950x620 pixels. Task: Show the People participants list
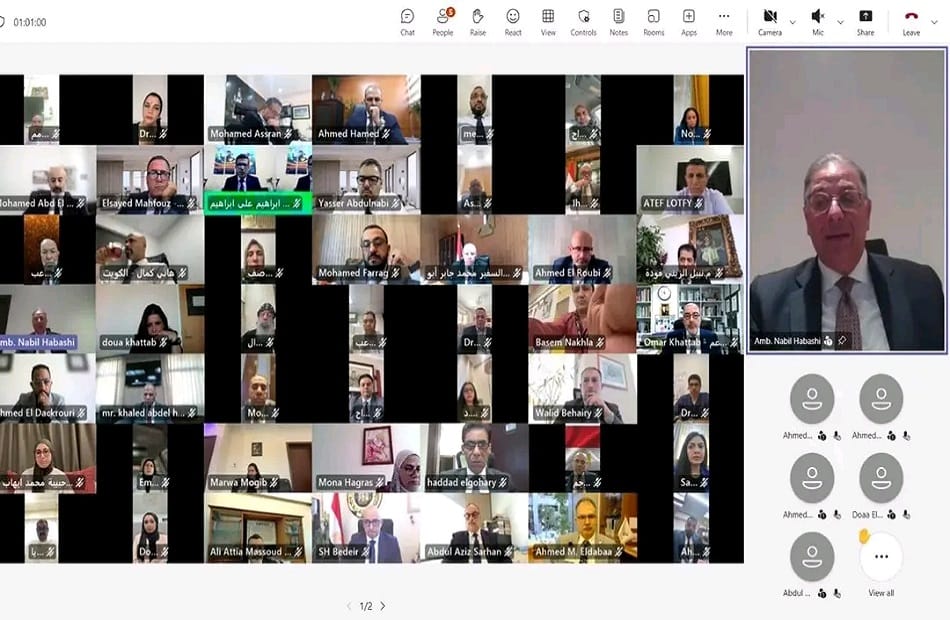(442, 21)
